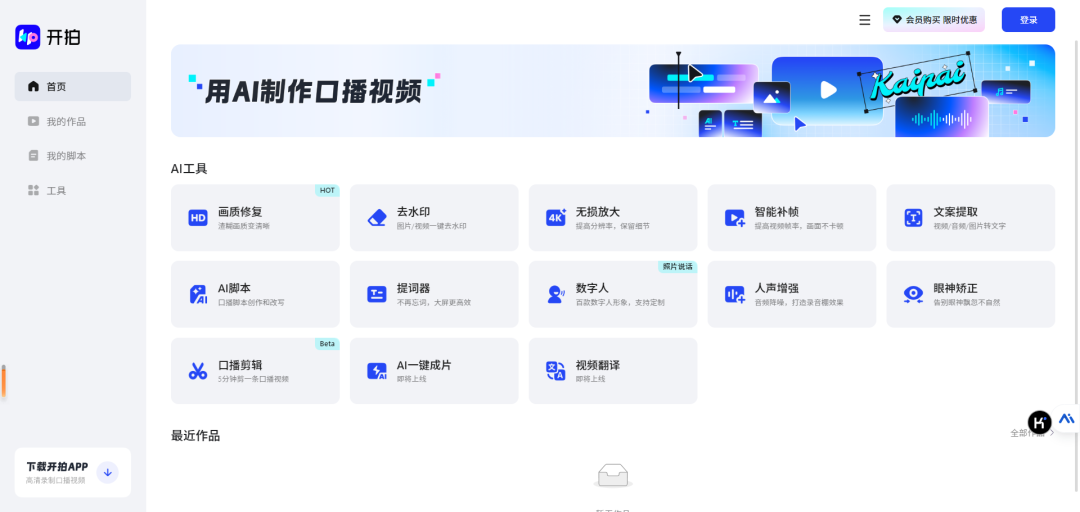
Task: Open the hamburger menu icon
Action: pyautogui.click(x=865, y=20)
